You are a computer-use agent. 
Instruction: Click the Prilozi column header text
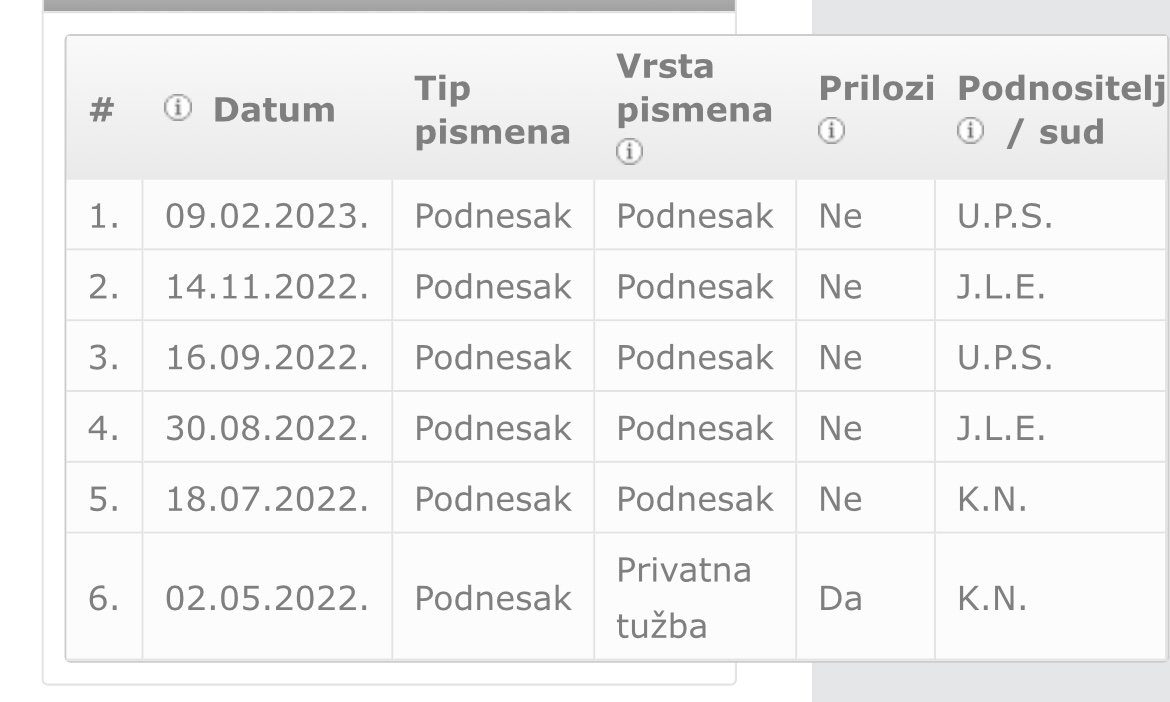[x=876, y=89]
